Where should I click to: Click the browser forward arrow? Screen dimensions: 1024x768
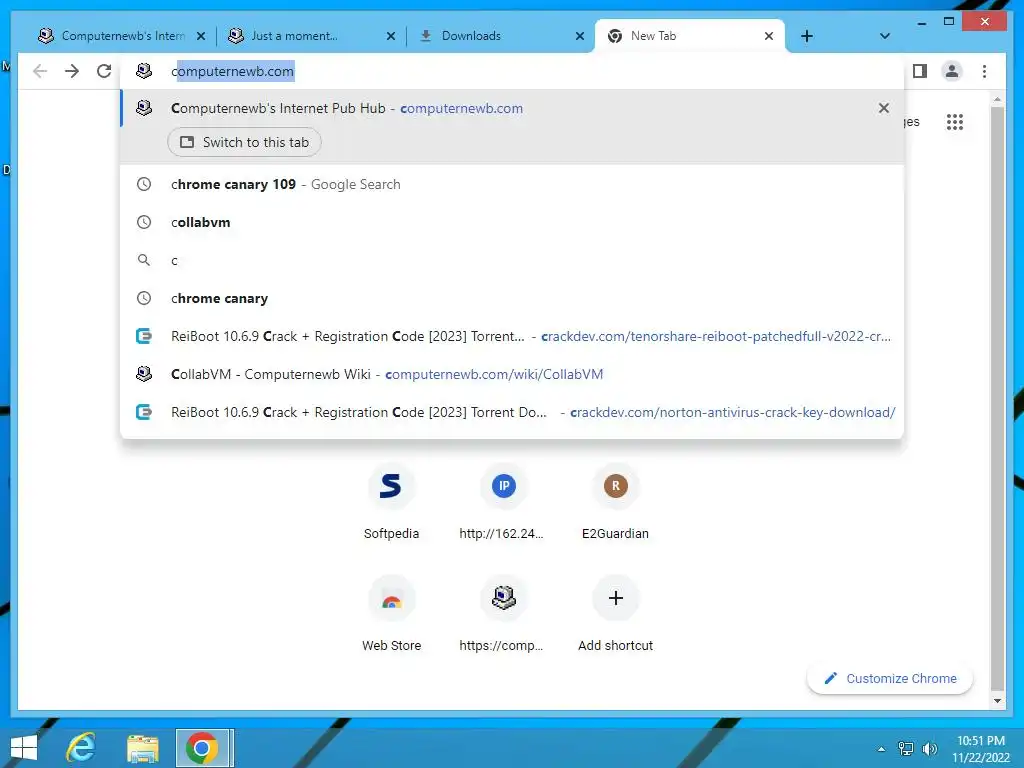[72, 71]
